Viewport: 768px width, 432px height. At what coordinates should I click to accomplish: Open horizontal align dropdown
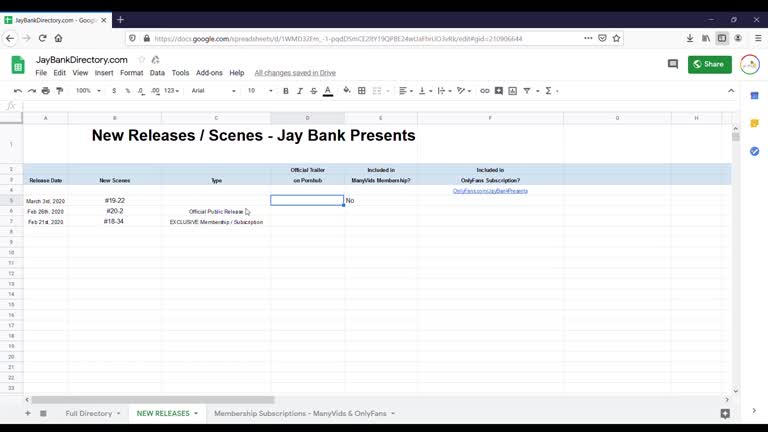[406, 91]
